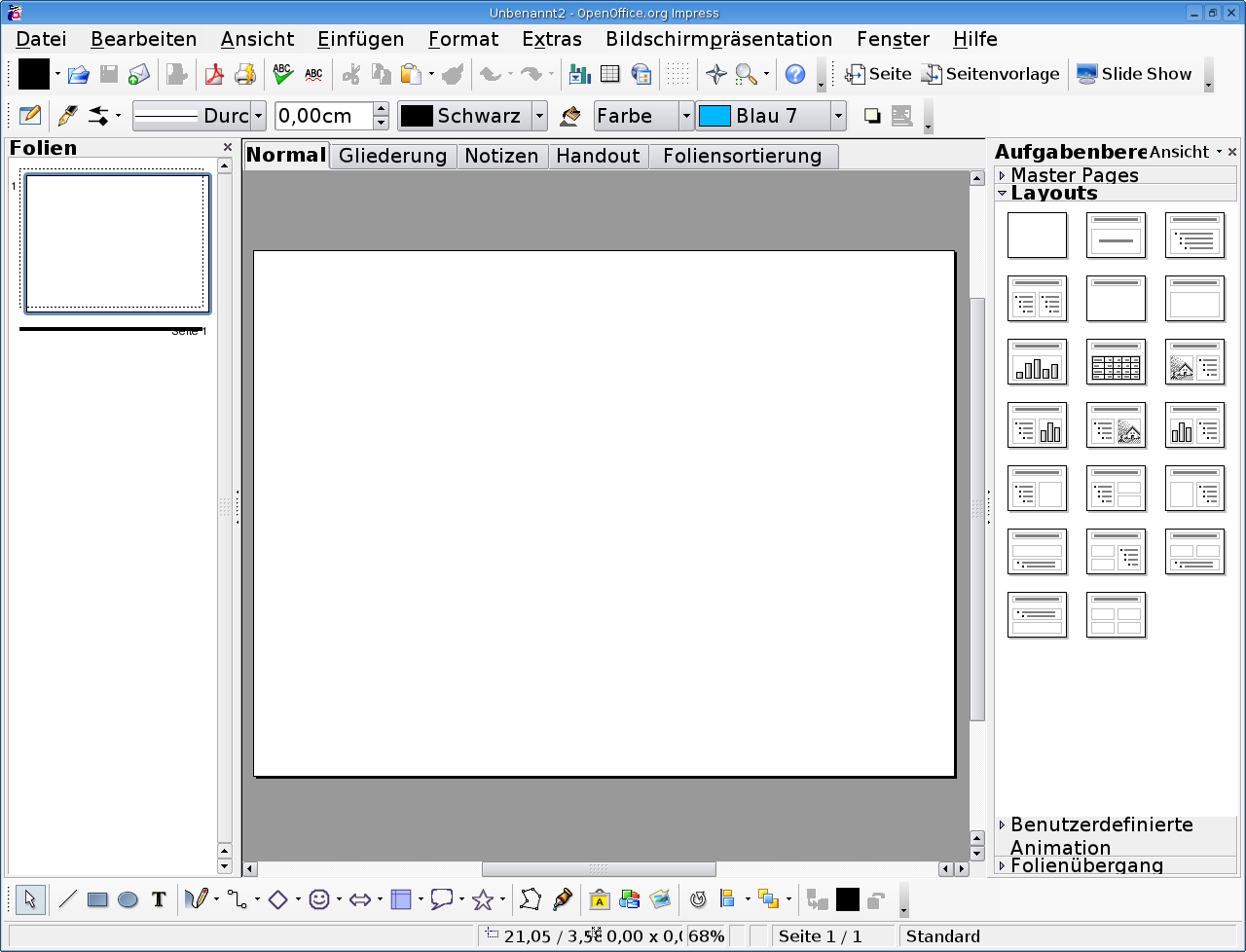Insert picture from file icon
This screenshot has width=1246, height=952.
629,900
